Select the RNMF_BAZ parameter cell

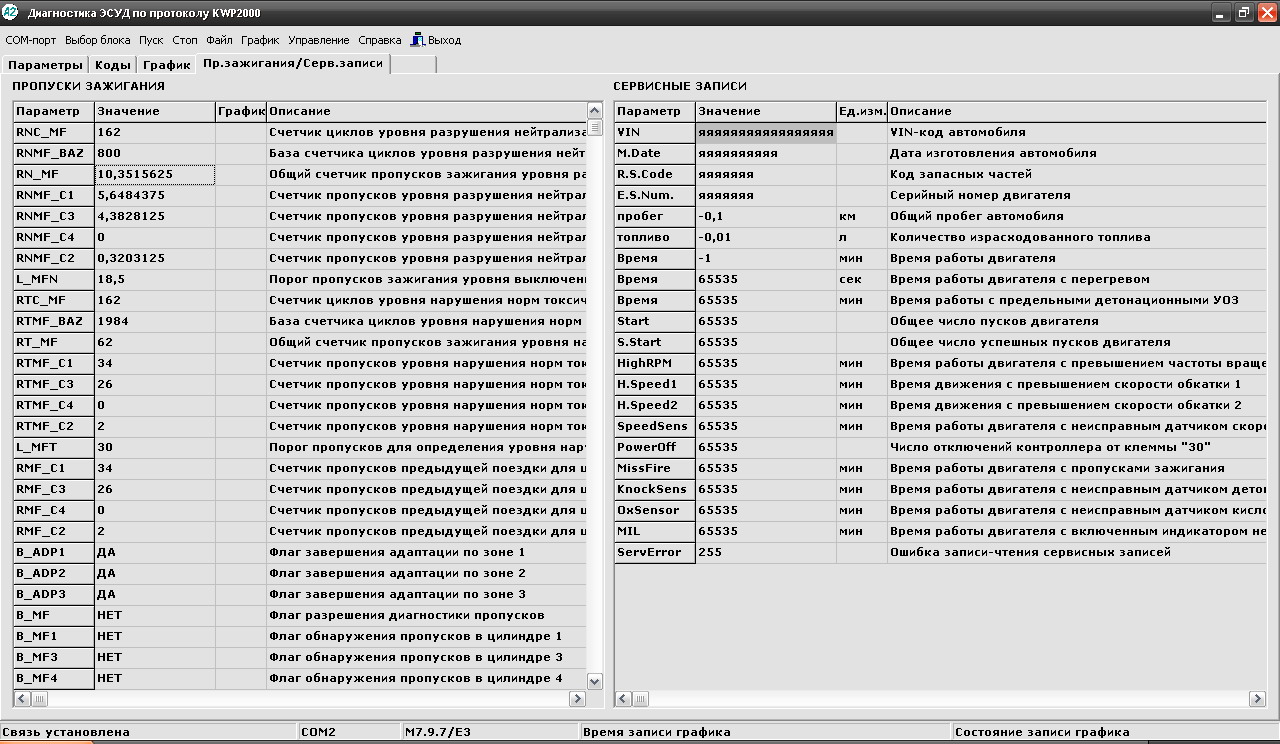(x=54, y=153)
